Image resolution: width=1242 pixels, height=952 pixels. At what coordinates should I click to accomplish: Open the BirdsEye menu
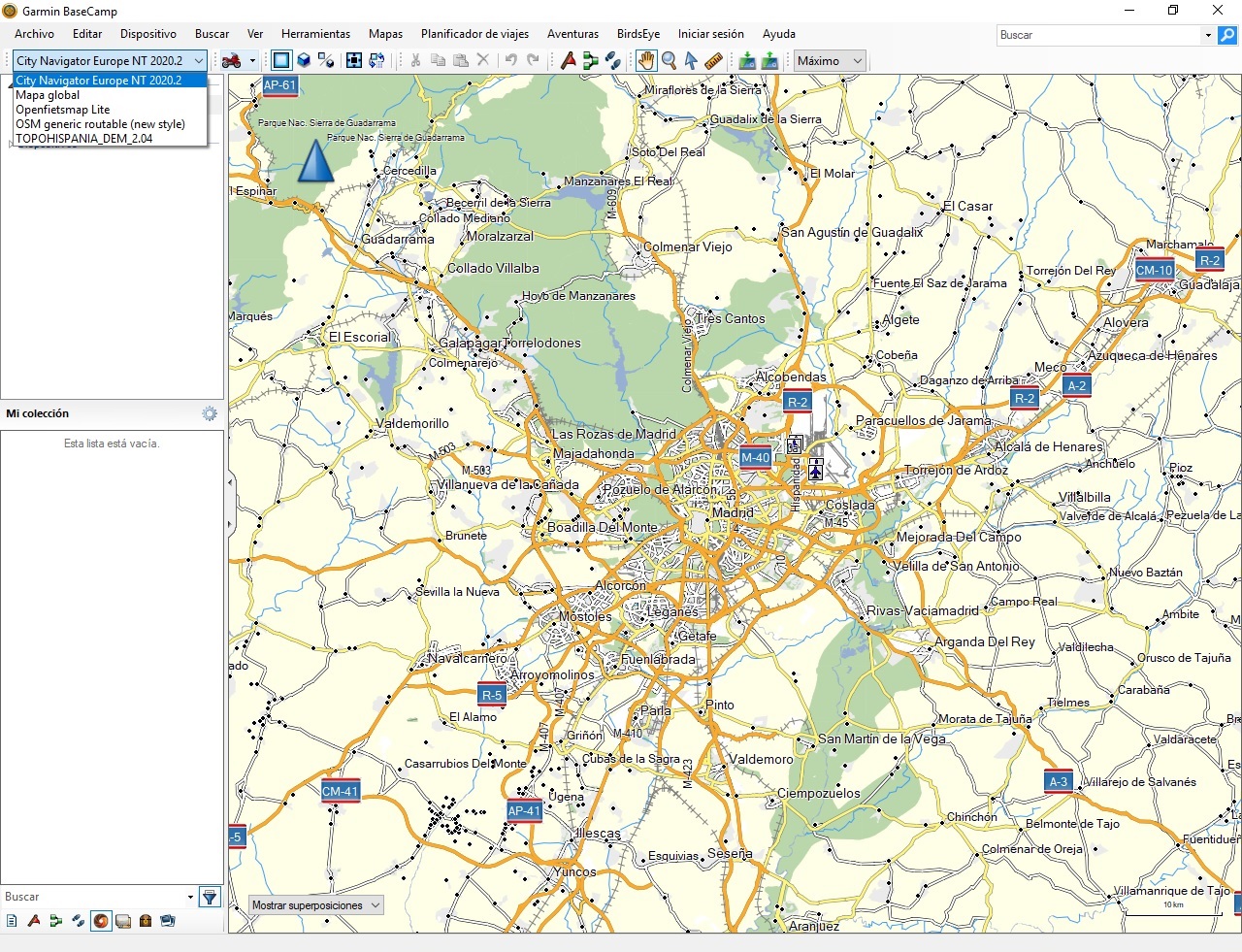638,34
